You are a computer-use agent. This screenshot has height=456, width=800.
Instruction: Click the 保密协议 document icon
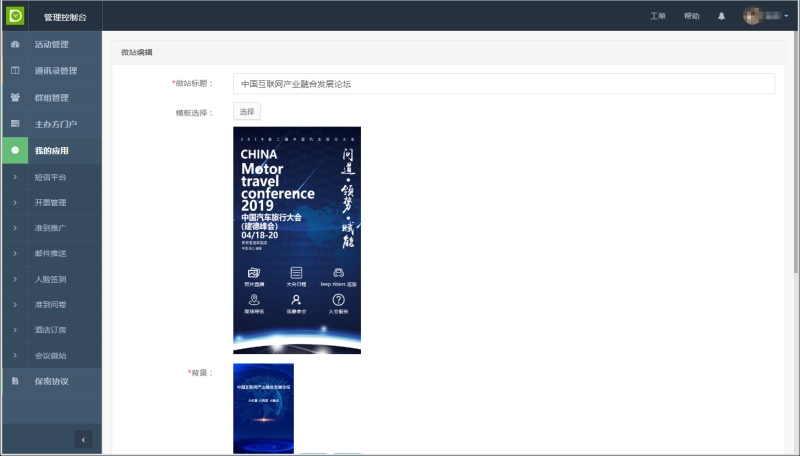(15, 381)
